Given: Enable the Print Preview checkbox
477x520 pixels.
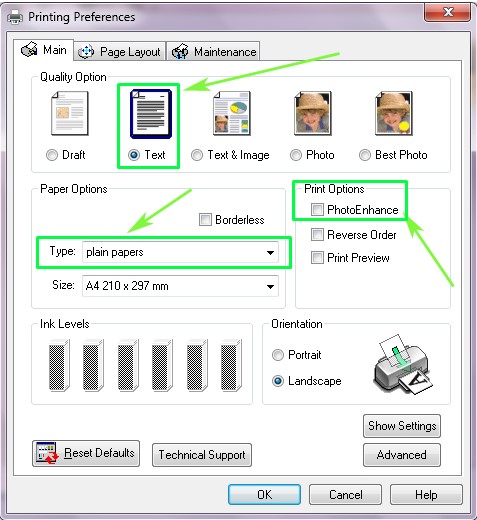Looking at the screenshot, I should click(x=317, y=258).
